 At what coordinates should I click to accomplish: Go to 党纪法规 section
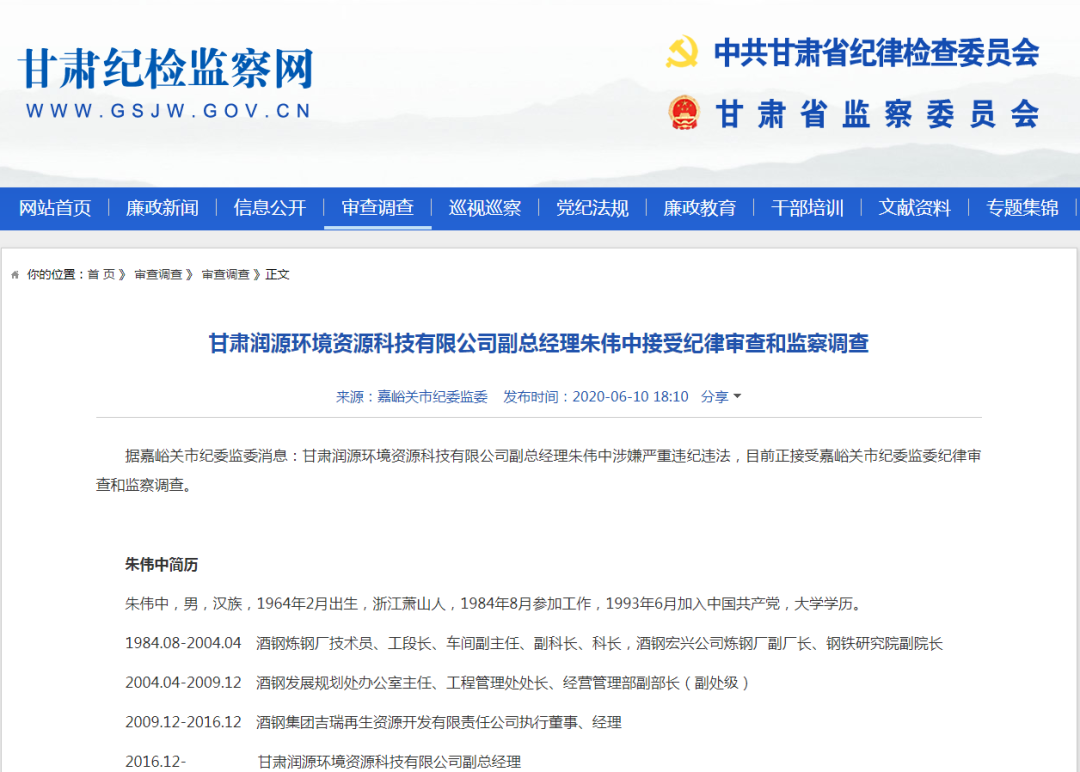click(592, 208)
